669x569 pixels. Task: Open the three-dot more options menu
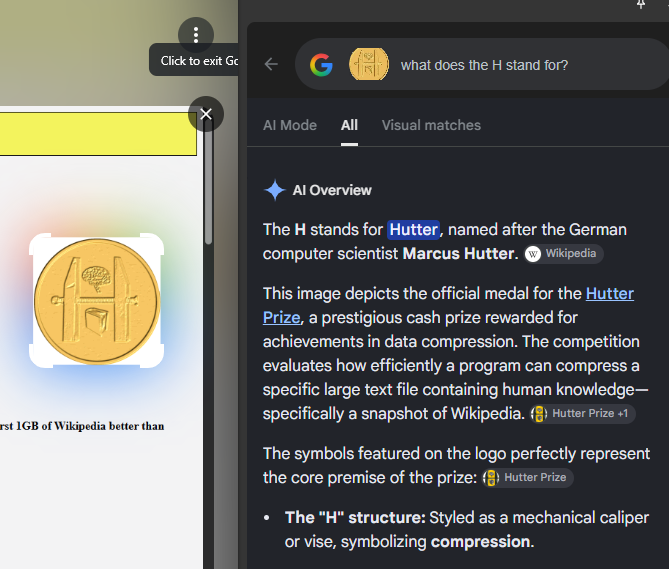196,35
